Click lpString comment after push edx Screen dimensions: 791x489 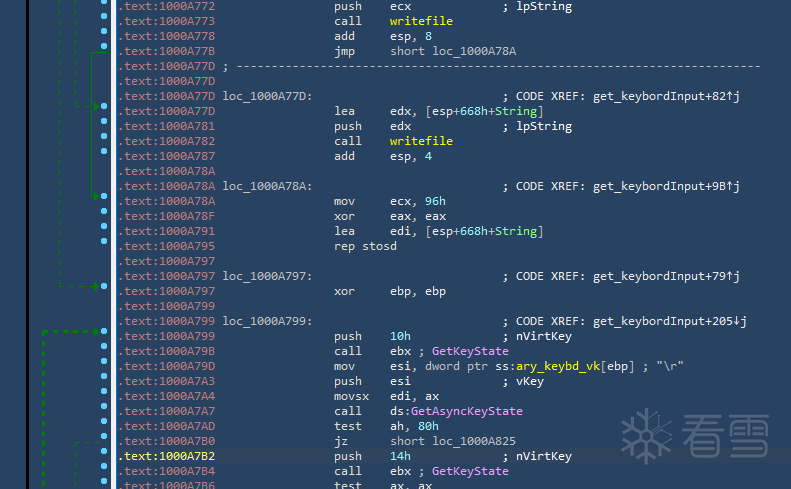544,126
